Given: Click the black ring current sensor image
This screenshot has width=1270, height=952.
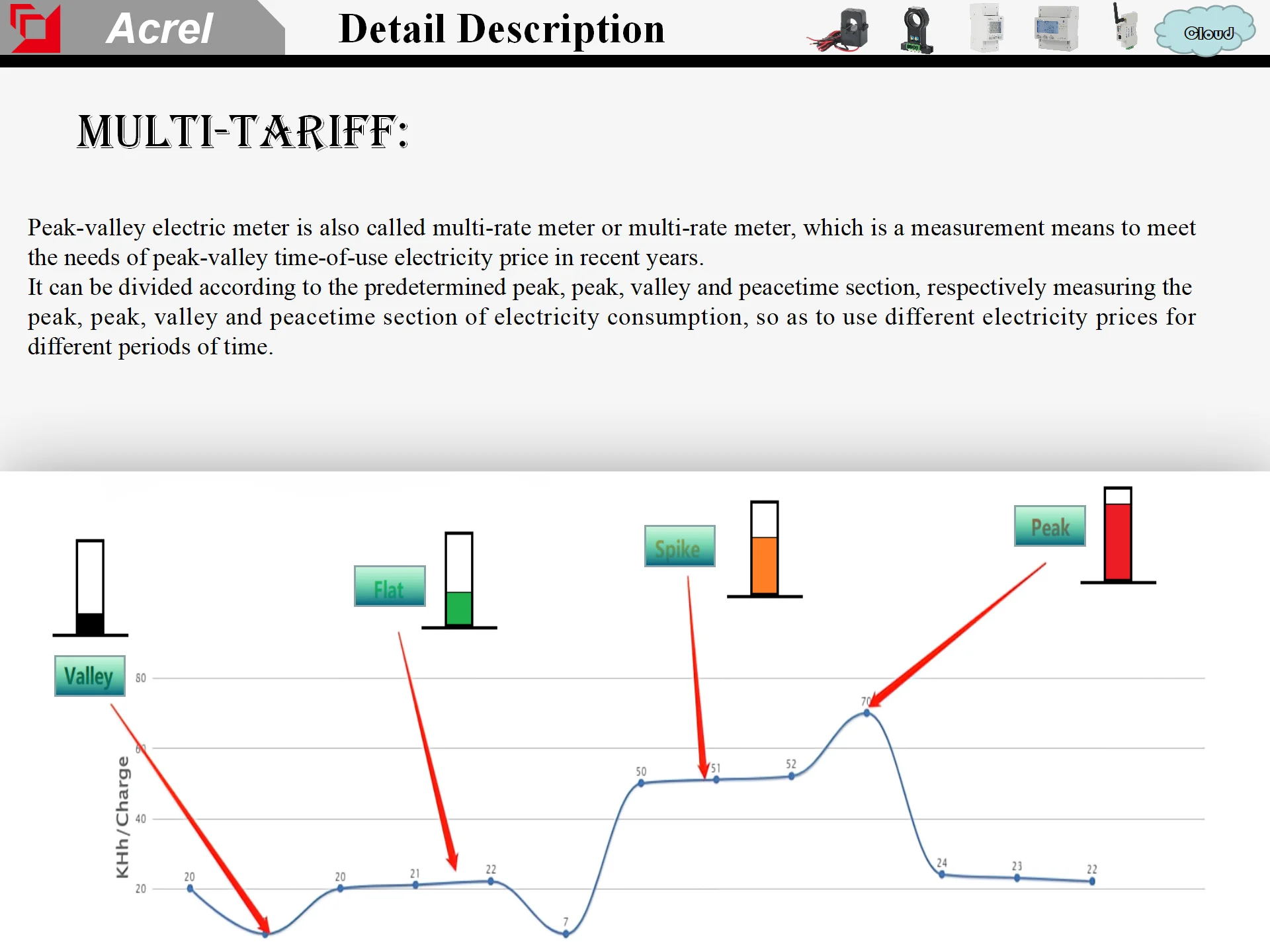Looking at the screenshot, I should [x=917, y=30].
